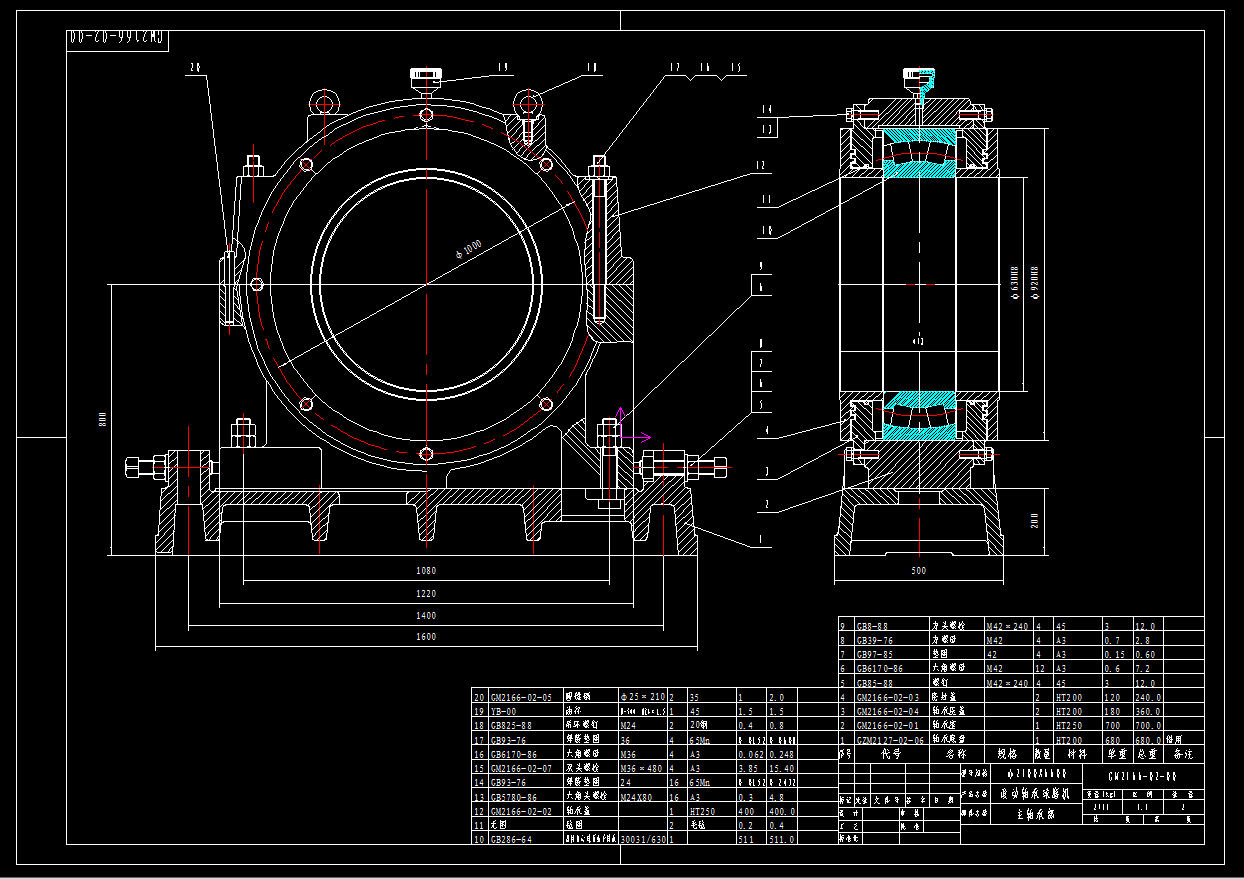The width and height of the screenshot is (1244, 879).
Task: Click the GB825-88 code cell
Action: point(511,725)
